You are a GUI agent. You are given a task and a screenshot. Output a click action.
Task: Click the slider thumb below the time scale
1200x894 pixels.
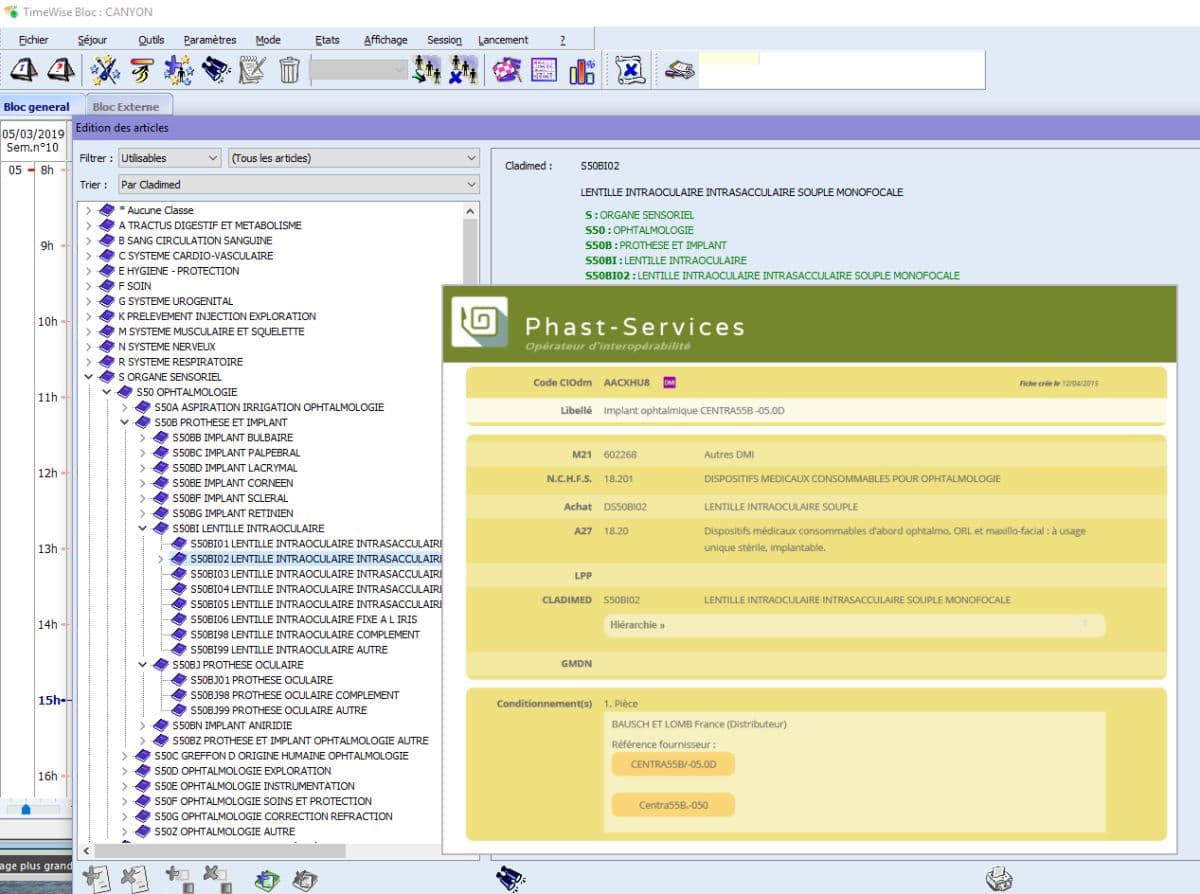26,809
